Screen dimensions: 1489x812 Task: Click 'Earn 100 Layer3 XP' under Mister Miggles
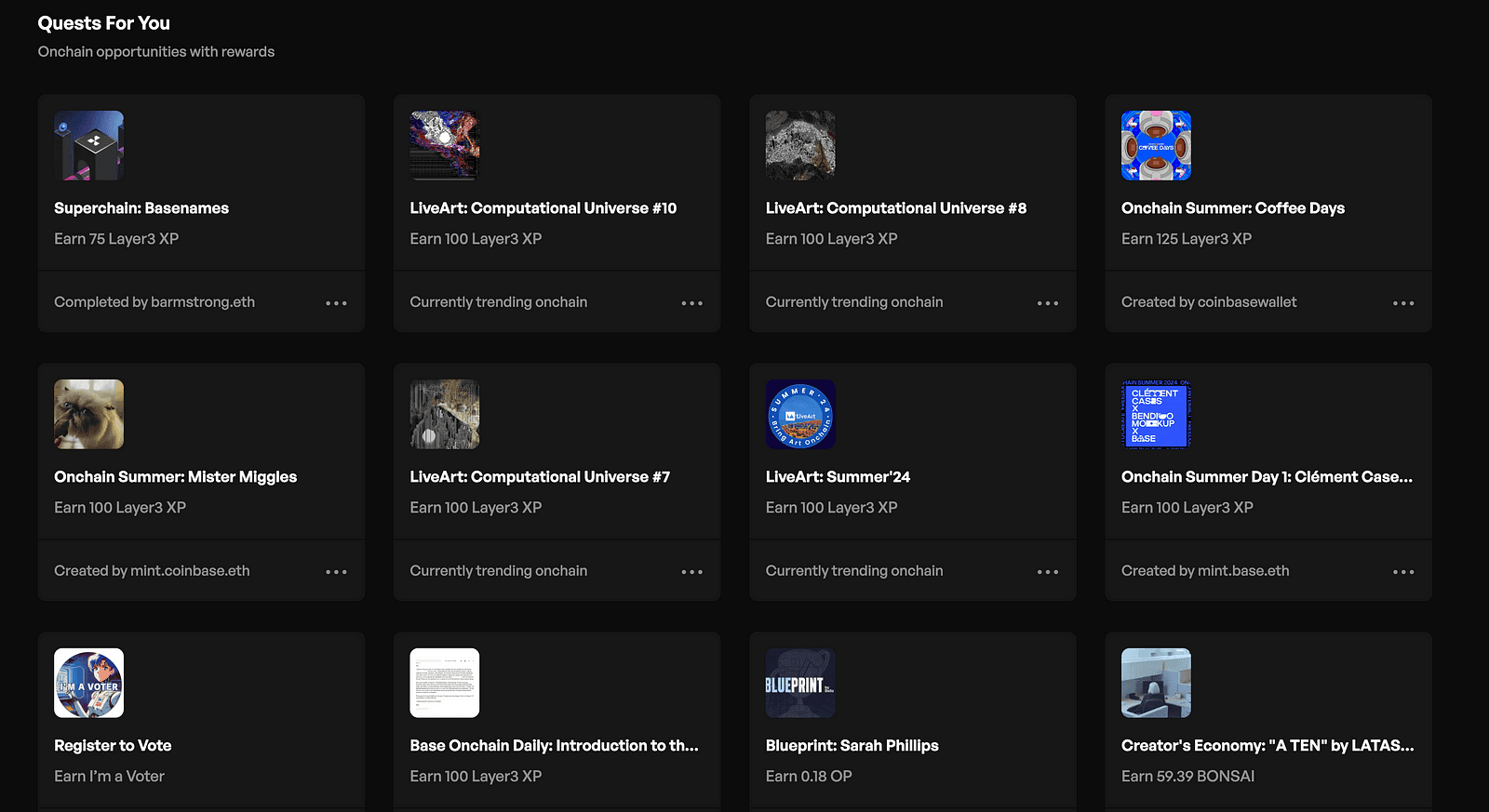(120, 508)
